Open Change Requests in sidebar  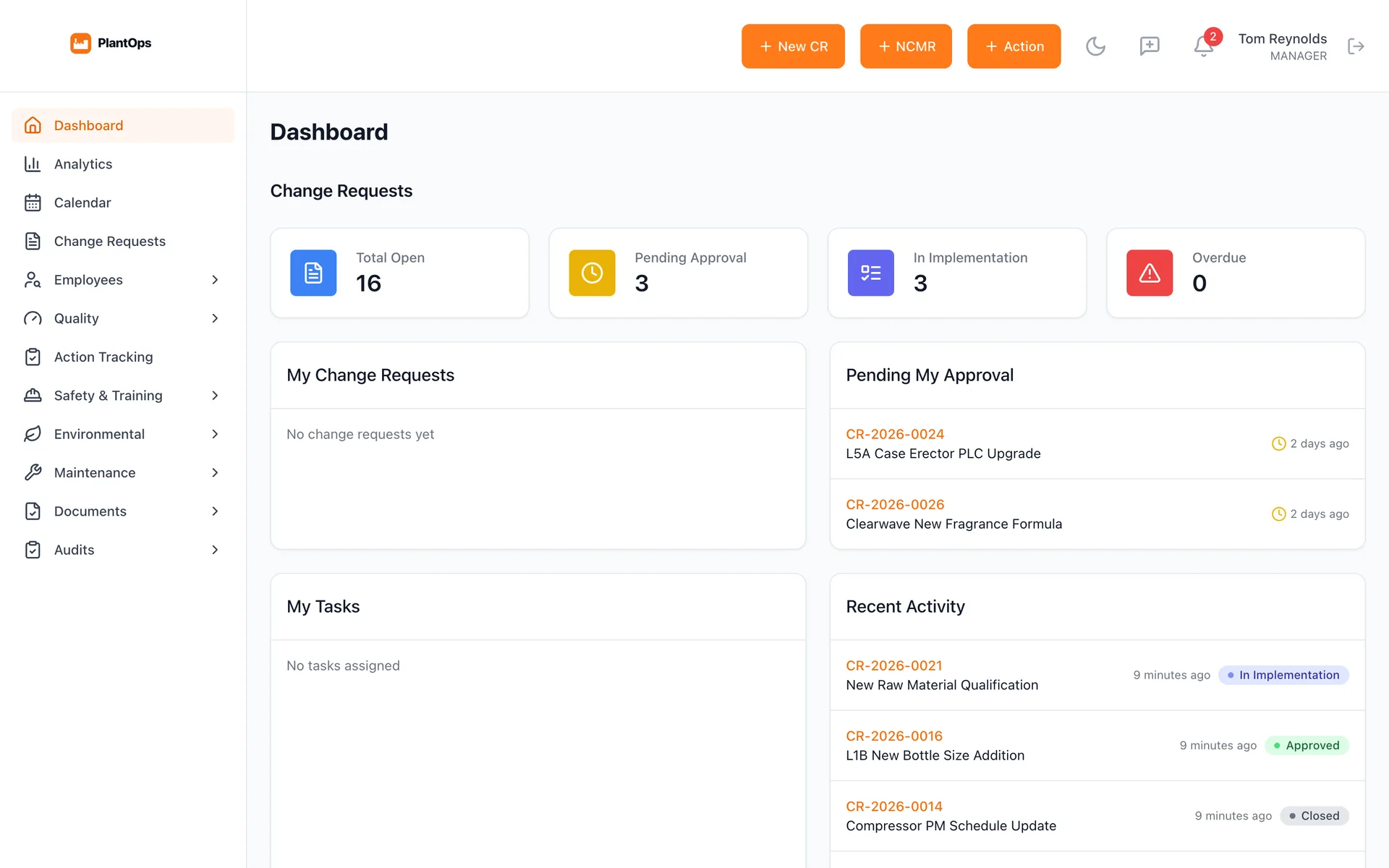[123, 241]
